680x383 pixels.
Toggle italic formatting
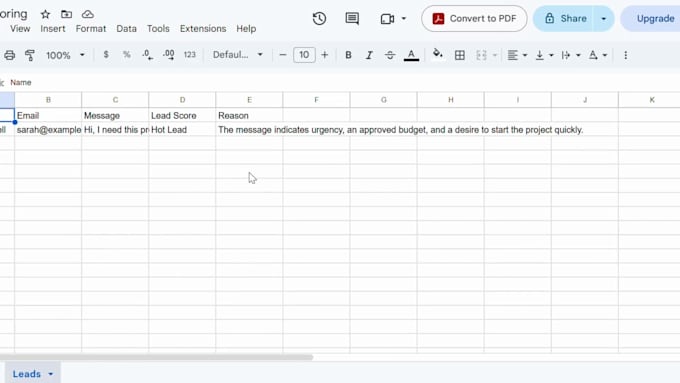click(x=369, y=55)
